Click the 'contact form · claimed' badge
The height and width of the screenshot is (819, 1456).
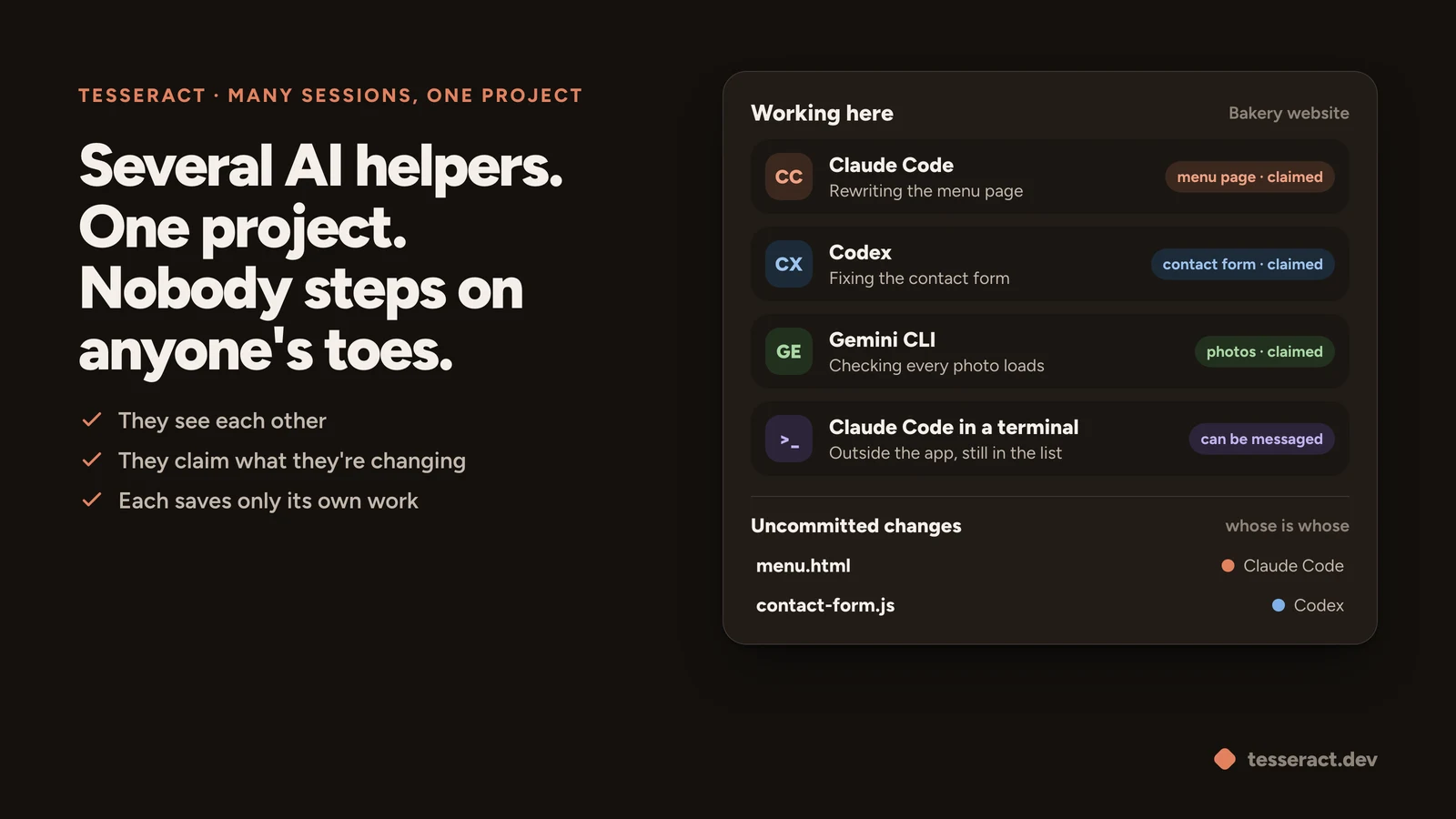tap(1242, 264)
